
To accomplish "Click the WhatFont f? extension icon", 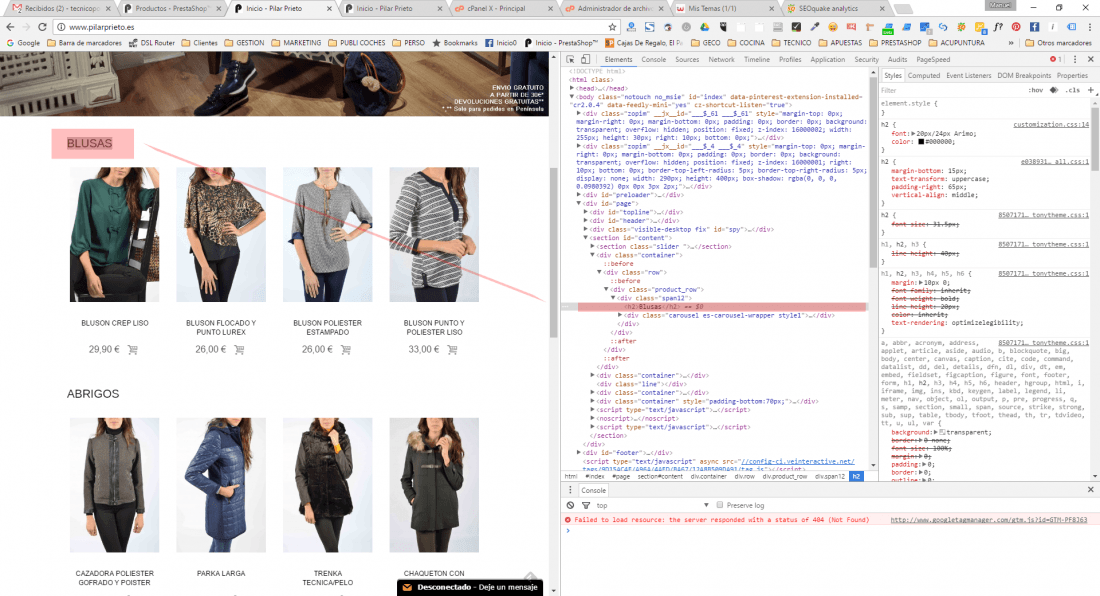I will (998, 27).
